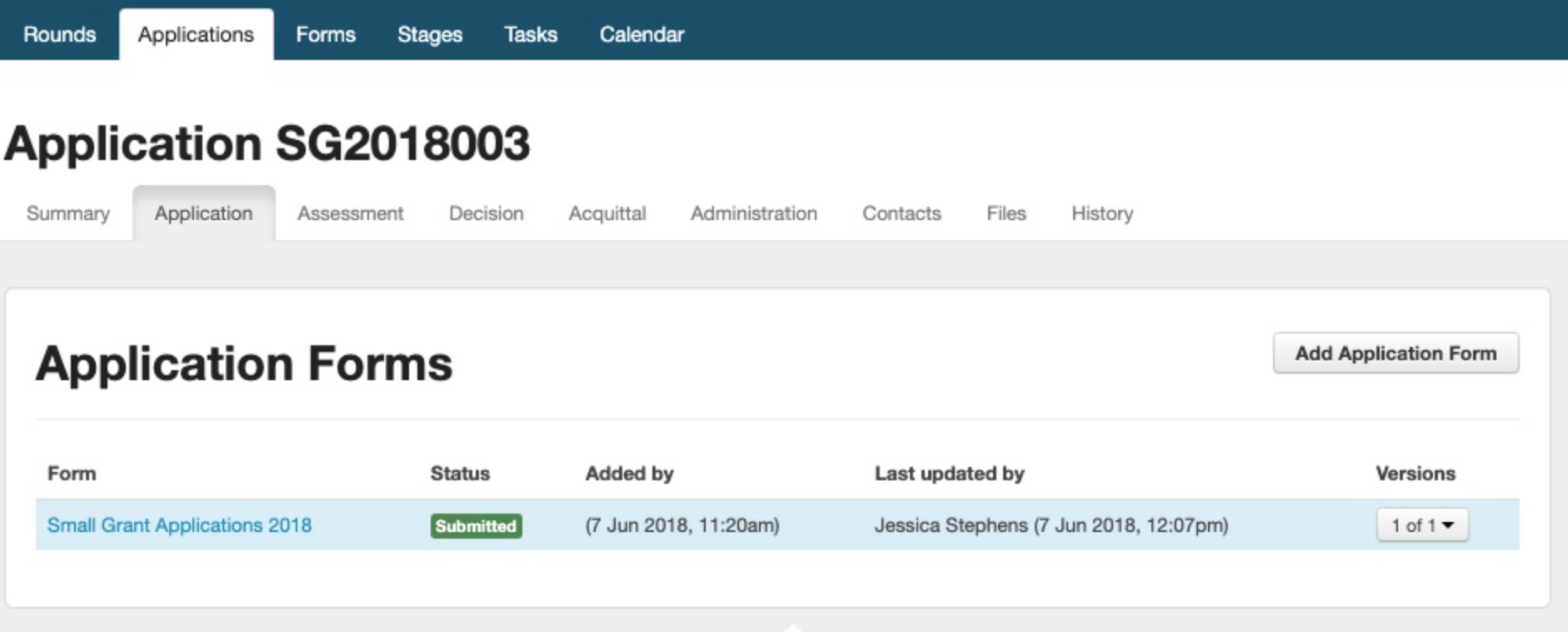This screenshot has width=1568, height=632.
Task: Select the Applications top navigation tab
Action: 196,34
